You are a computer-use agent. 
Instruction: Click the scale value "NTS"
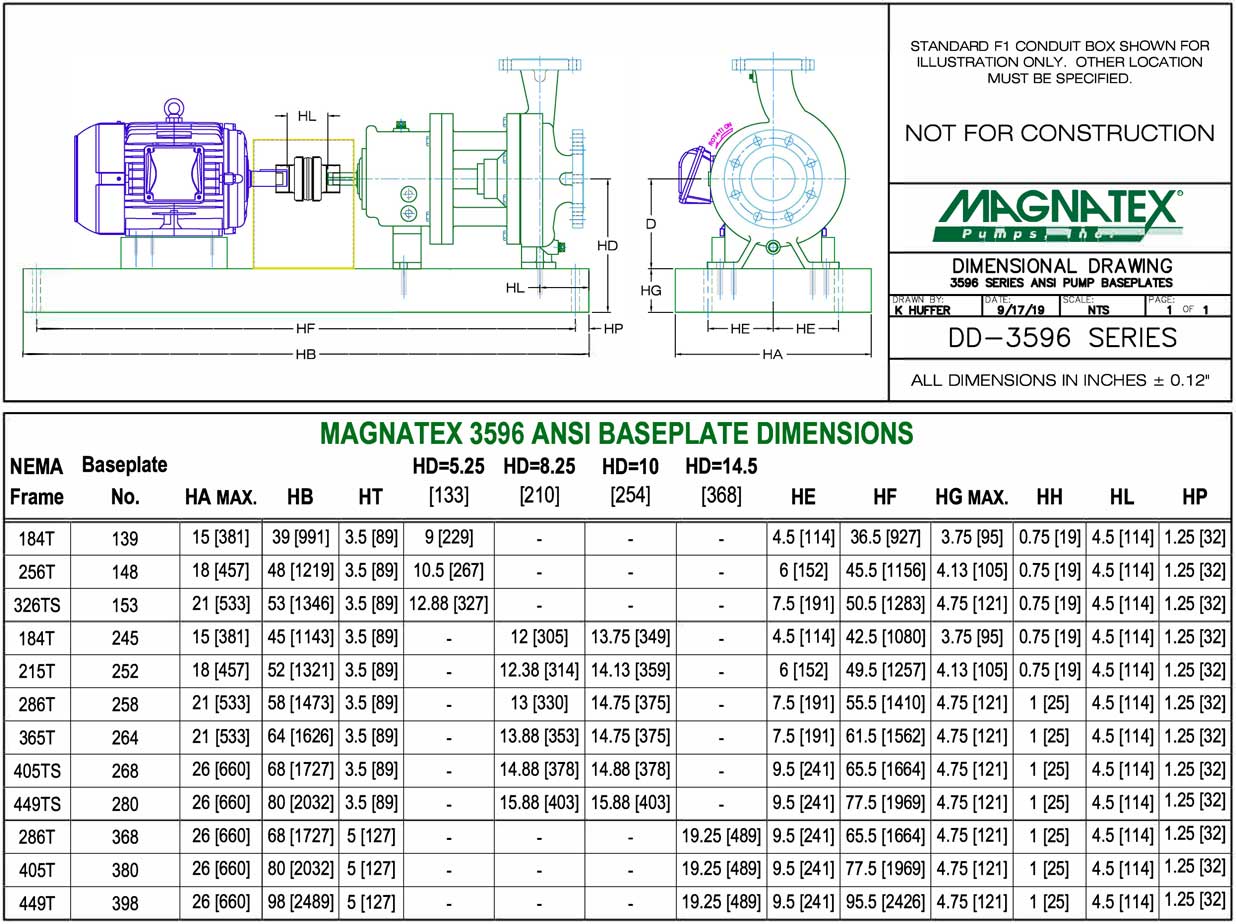pos(1098,310)
